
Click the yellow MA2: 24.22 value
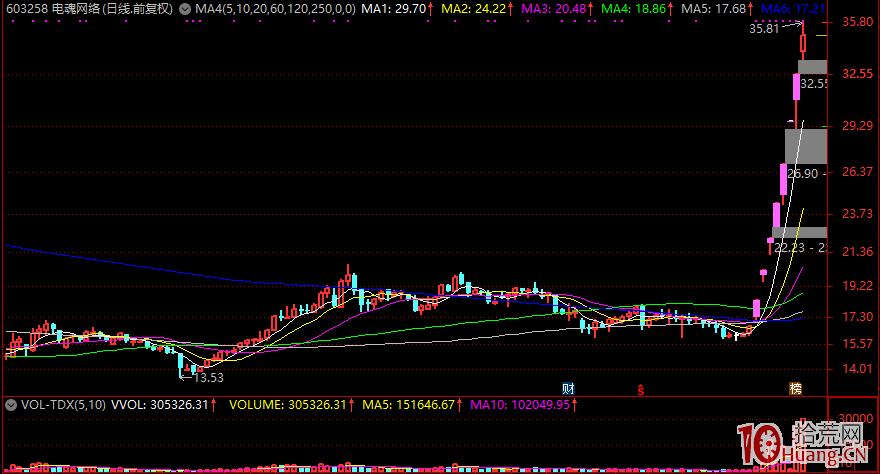[x=474, y=9]
